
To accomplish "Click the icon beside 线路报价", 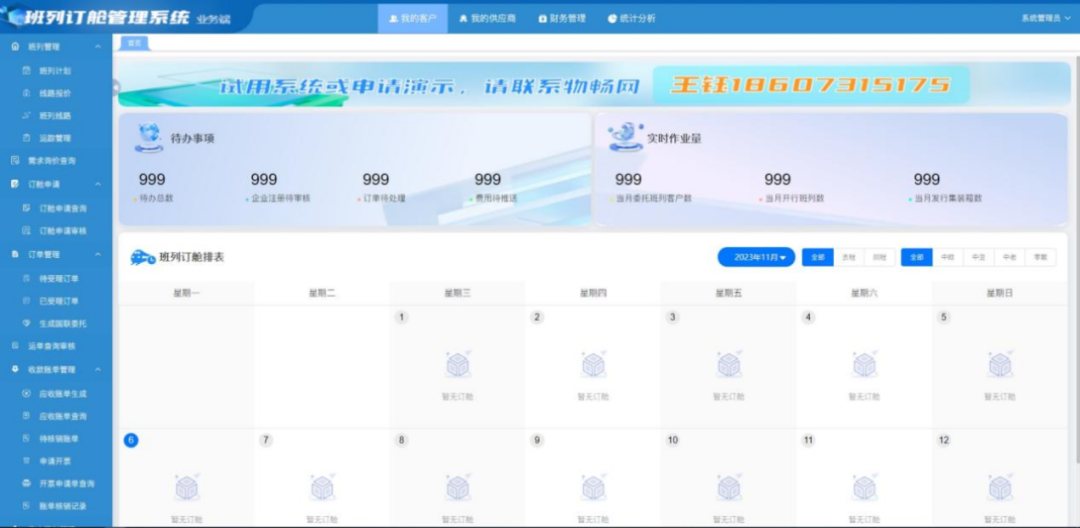I will 27,93.
